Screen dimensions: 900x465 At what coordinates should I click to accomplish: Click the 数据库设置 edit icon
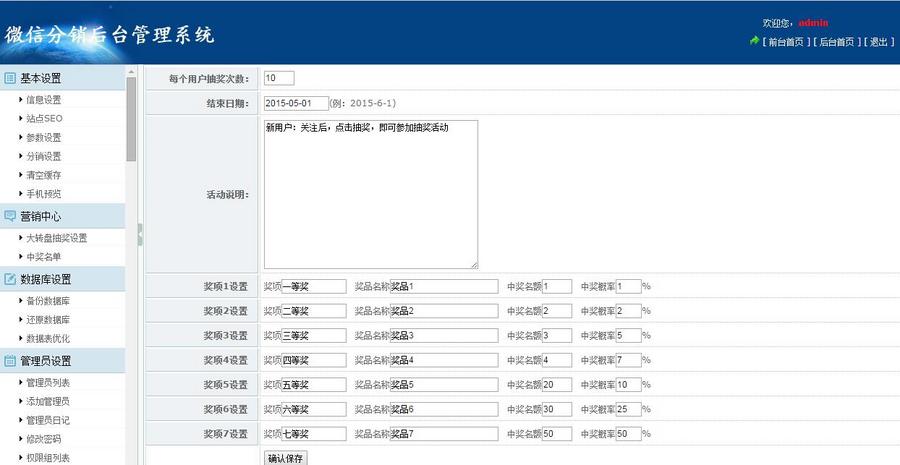pos(10,280)
